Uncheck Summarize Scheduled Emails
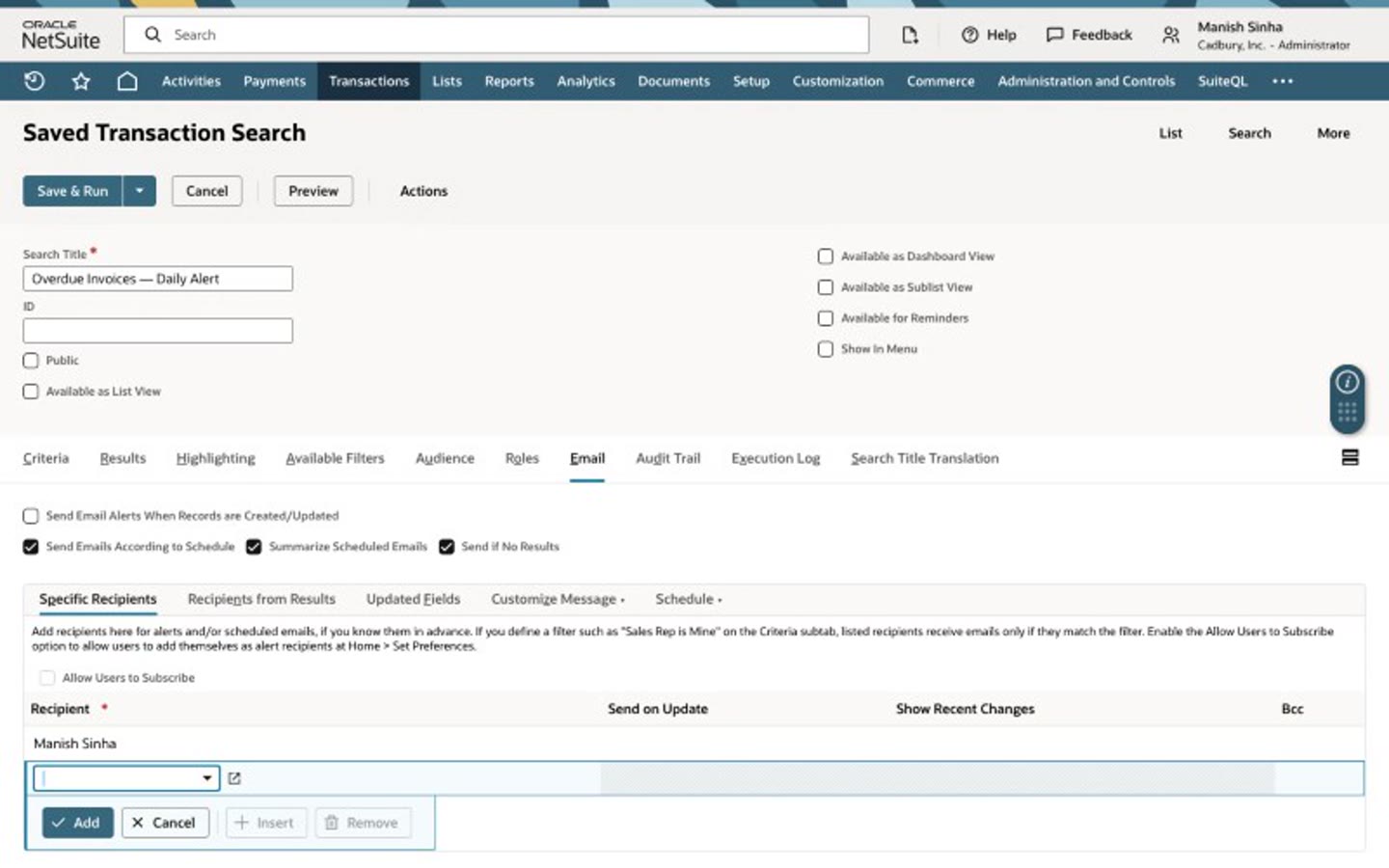Screen dimensions: 1389x868 point(254,546)
